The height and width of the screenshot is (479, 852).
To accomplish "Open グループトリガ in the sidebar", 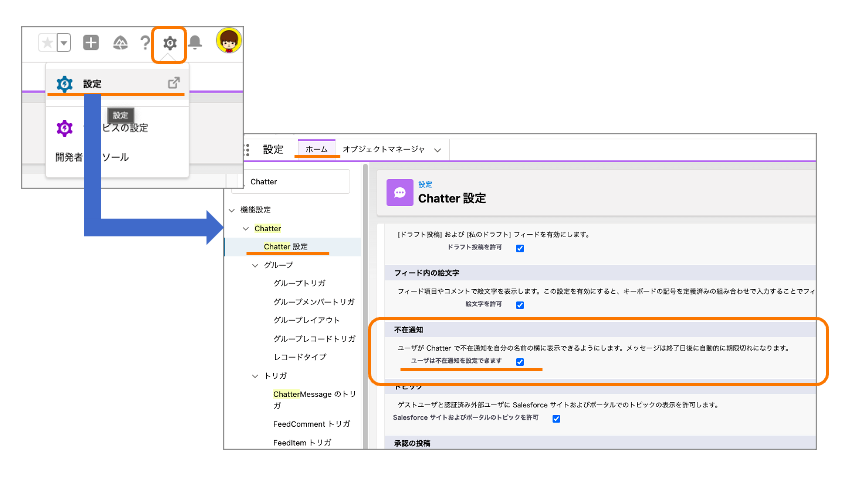I will 299,283.
